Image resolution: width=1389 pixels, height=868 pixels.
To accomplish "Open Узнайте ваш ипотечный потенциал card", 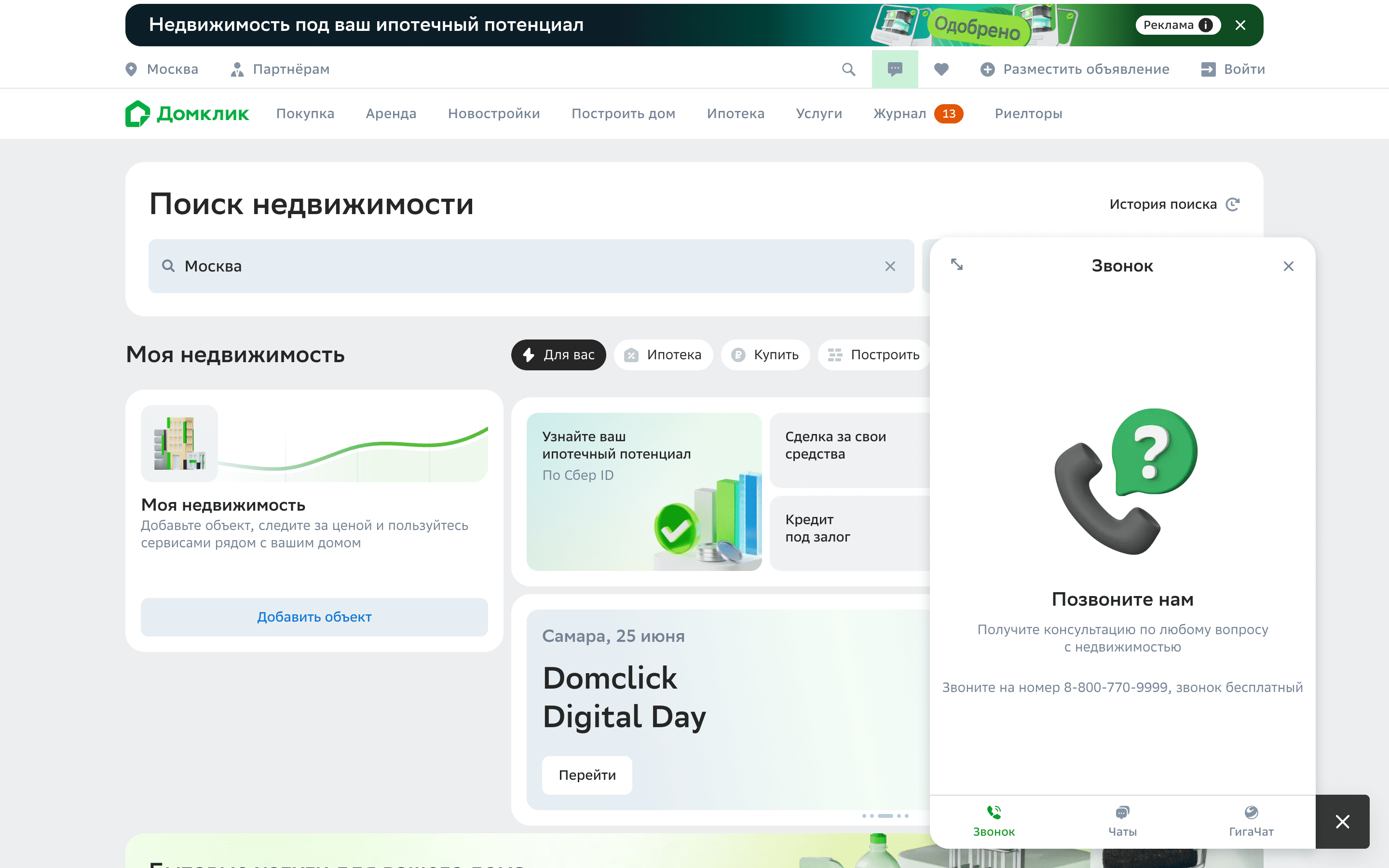I will coord(644,491).
